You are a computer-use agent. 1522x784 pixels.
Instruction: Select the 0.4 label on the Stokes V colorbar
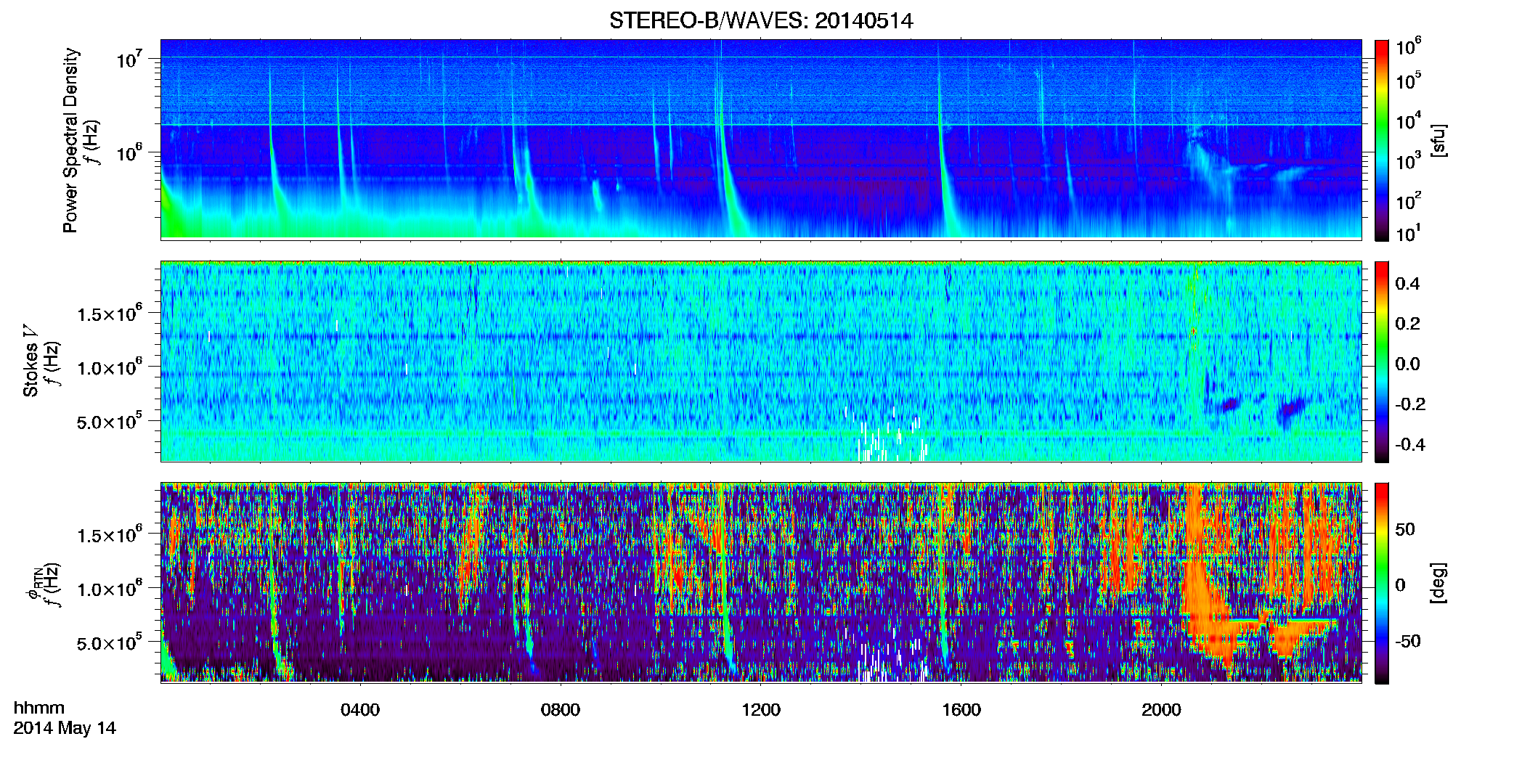tap(1407, 284)
